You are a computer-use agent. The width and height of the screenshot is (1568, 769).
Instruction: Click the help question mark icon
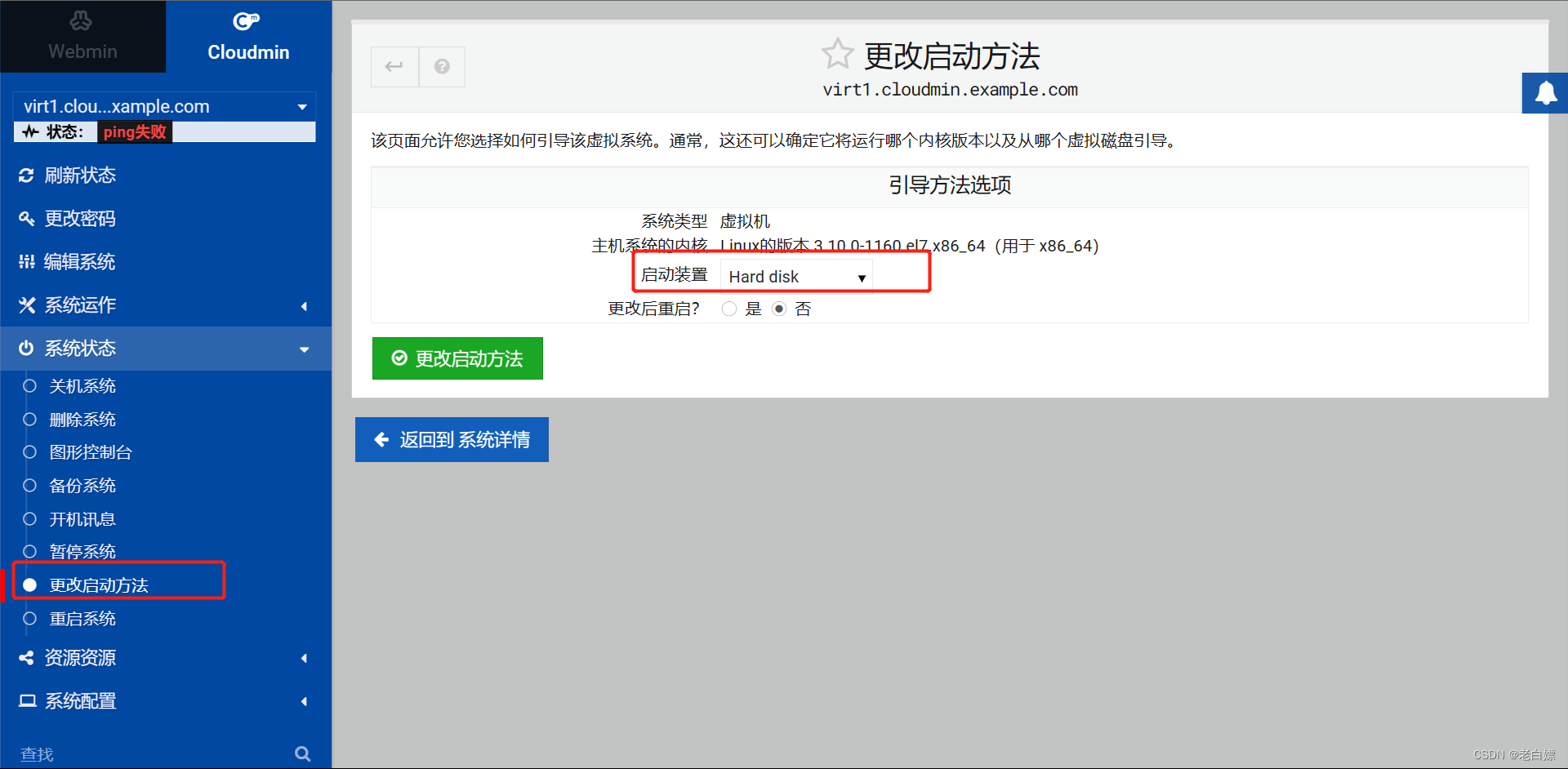point(442,66)
